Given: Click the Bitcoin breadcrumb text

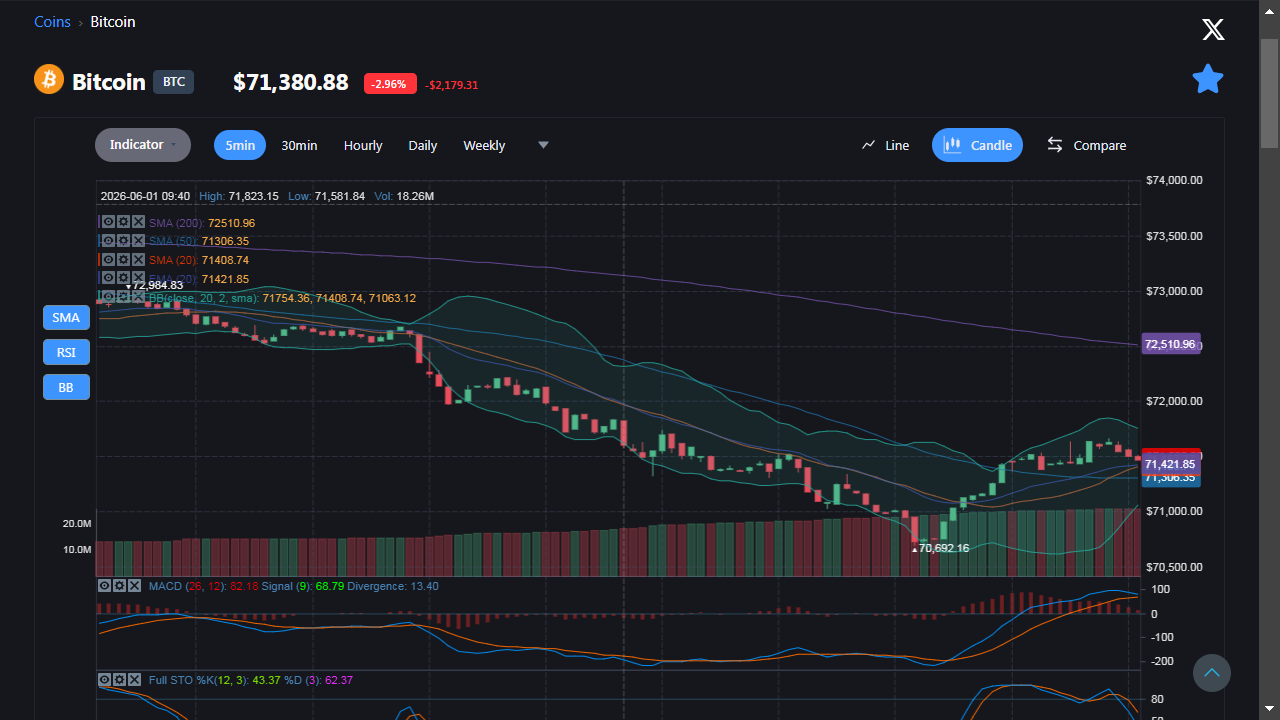Looking at the screenshot, I should [113, 22].
